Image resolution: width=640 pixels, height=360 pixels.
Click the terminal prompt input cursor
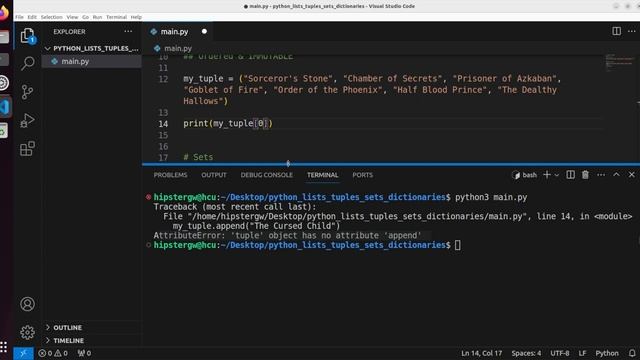(458, 245)
